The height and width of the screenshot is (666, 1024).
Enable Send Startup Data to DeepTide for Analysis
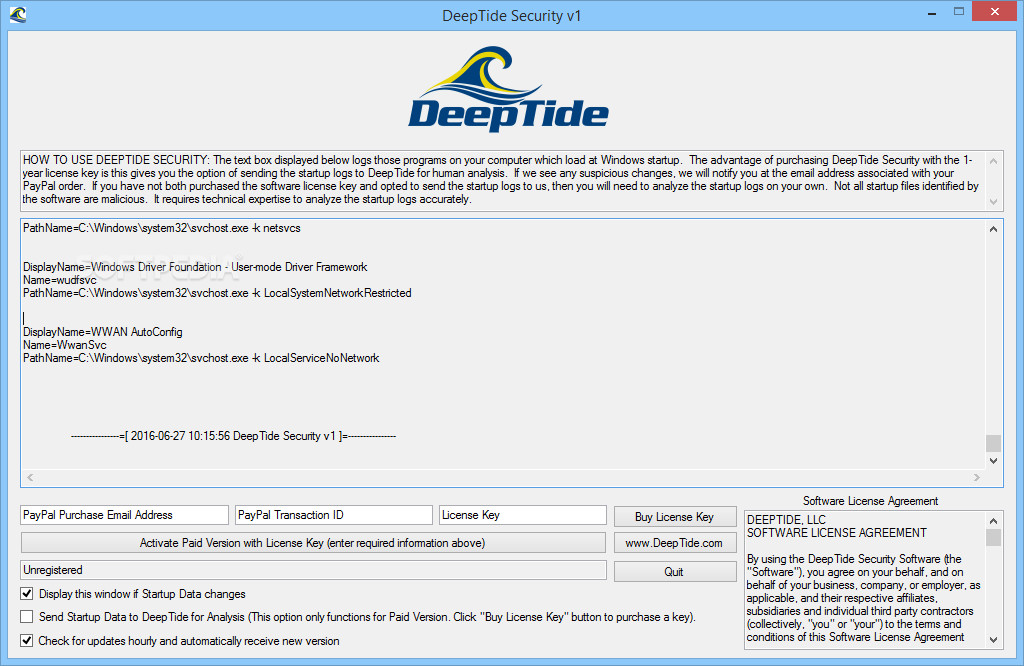coord(27,616)
